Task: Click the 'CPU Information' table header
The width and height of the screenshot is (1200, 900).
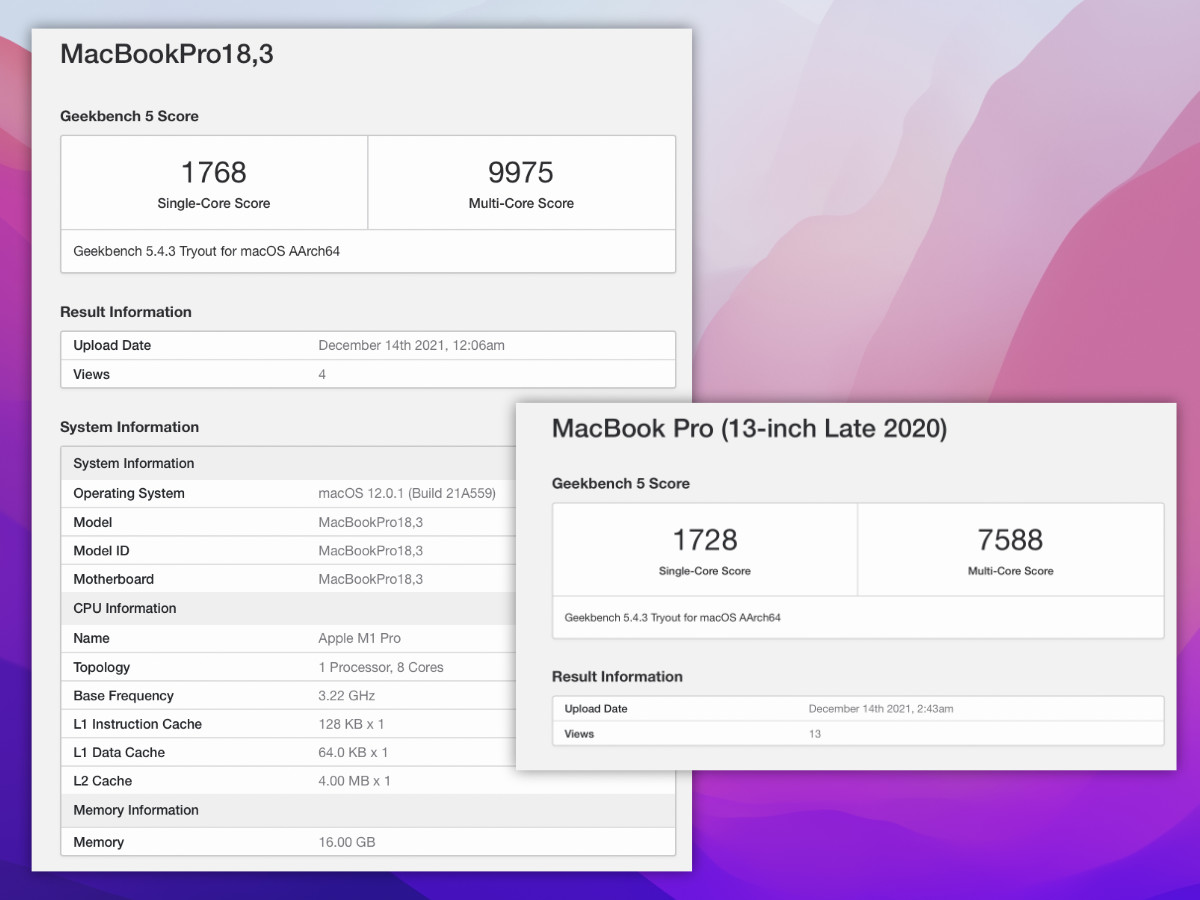Action: click(x=125, y=608)
